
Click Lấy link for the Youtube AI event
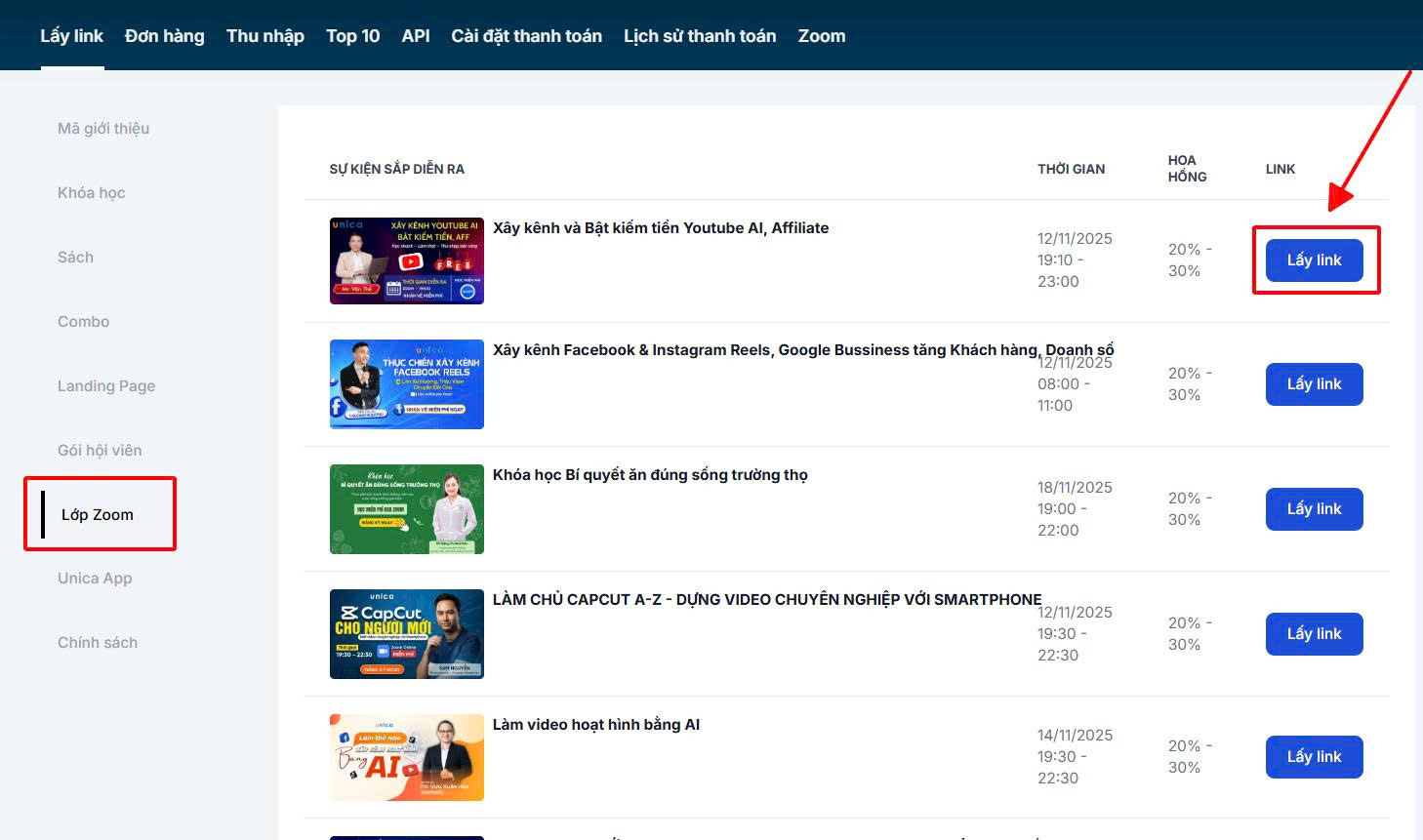tap(1314, 260)
